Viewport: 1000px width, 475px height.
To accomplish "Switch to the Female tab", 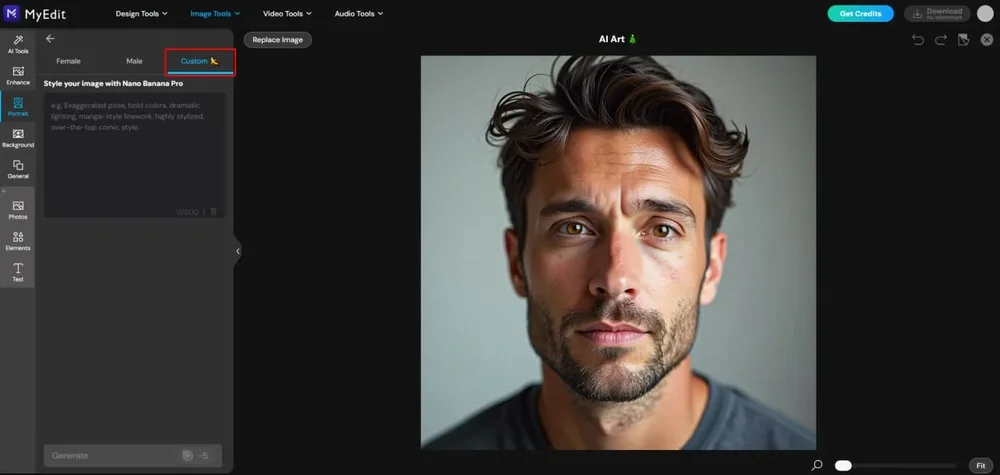I will click(68, 61).
